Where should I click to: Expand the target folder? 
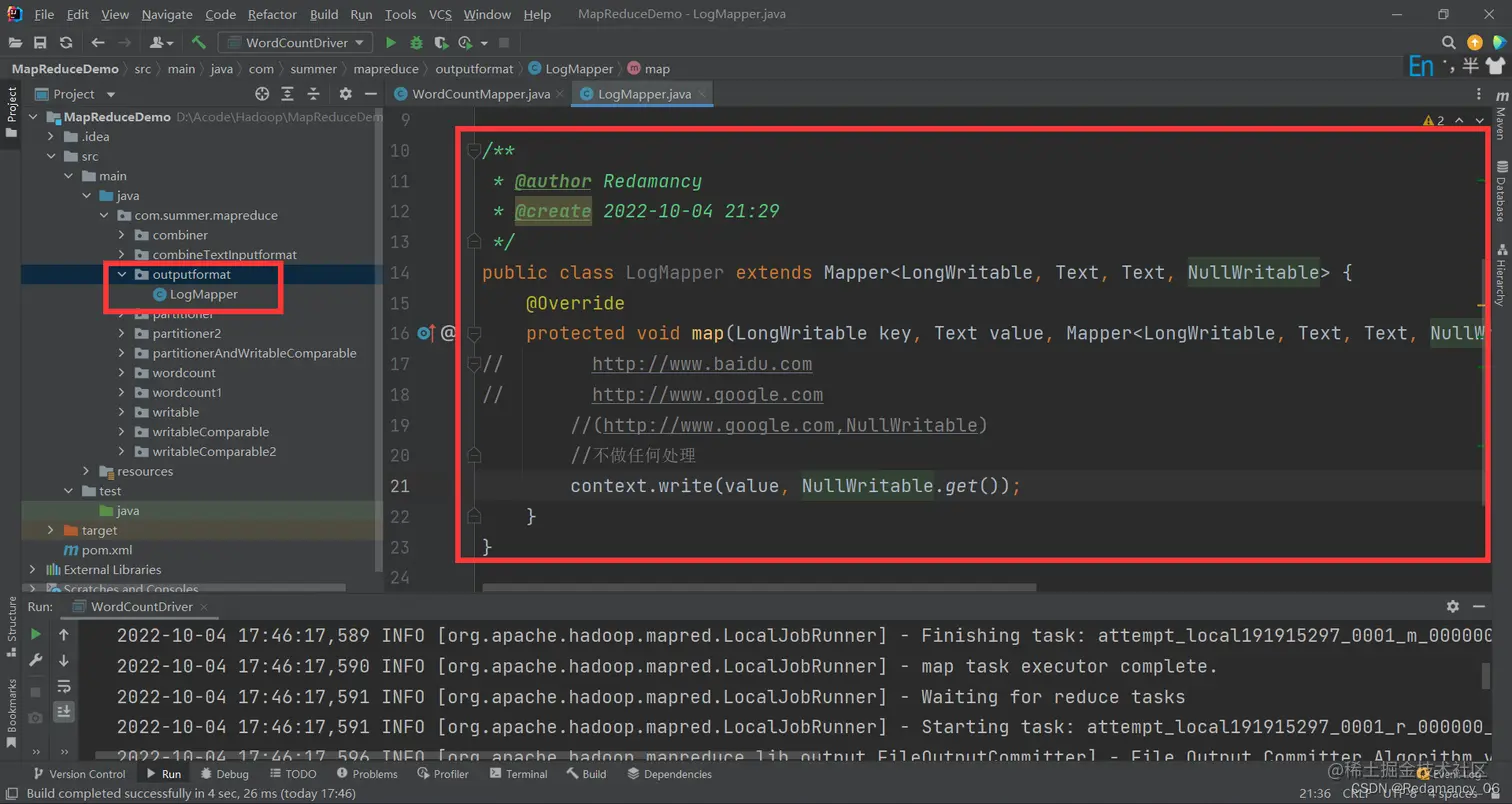50,530
